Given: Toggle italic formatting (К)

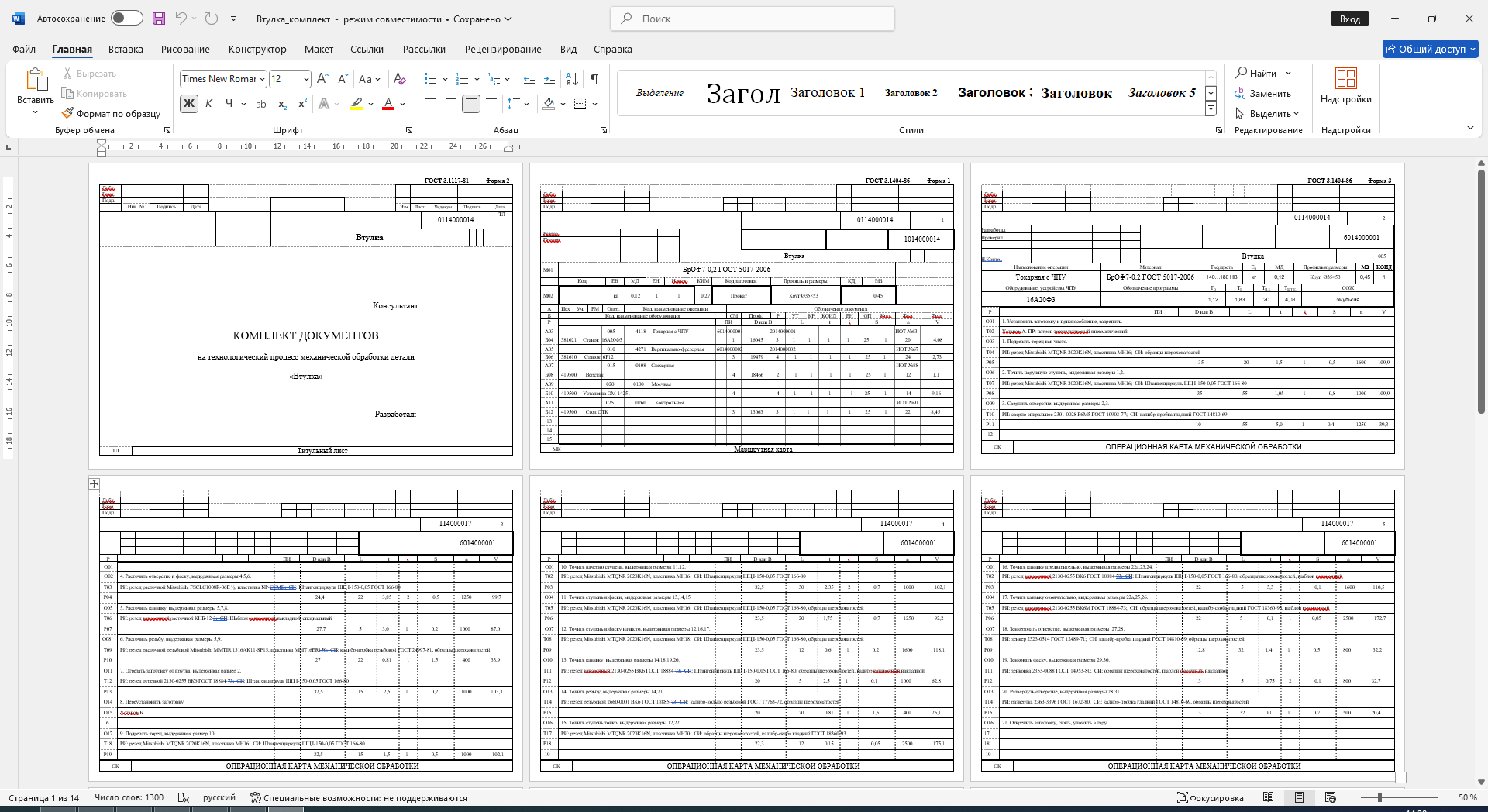Looking at the screenshot, I should (209, 104).
